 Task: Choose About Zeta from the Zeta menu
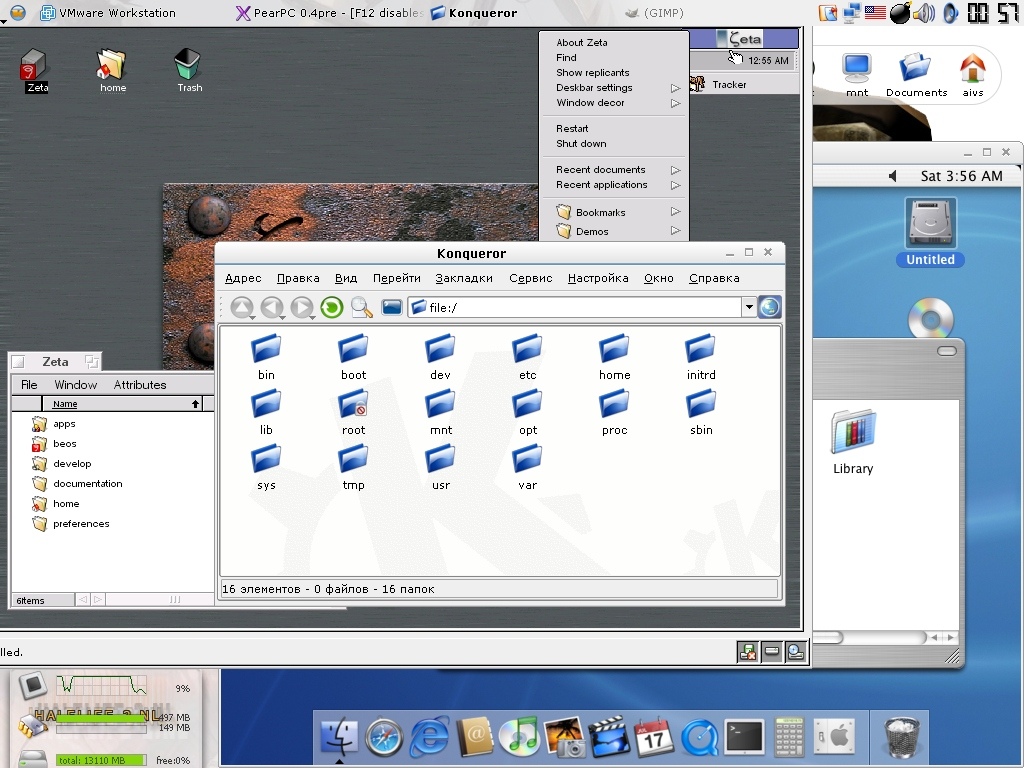pos(582,42)
